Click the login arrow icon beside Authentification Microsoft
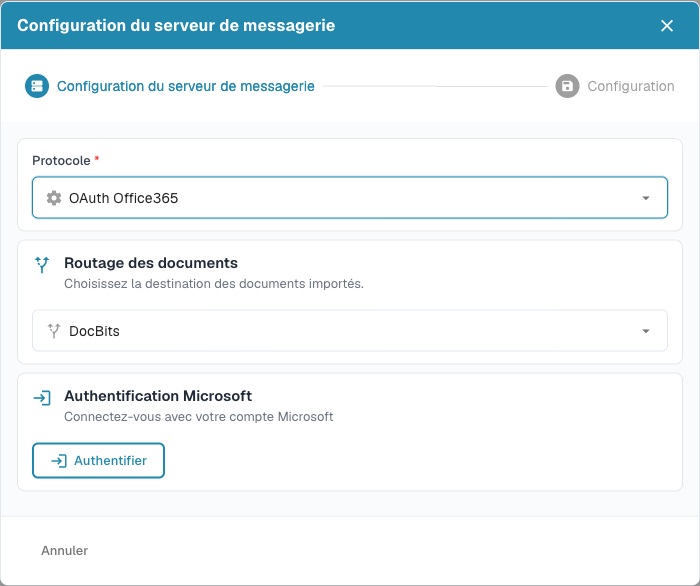Image resolution: width=700 pixels, height=586 pixels. (42, 398)
